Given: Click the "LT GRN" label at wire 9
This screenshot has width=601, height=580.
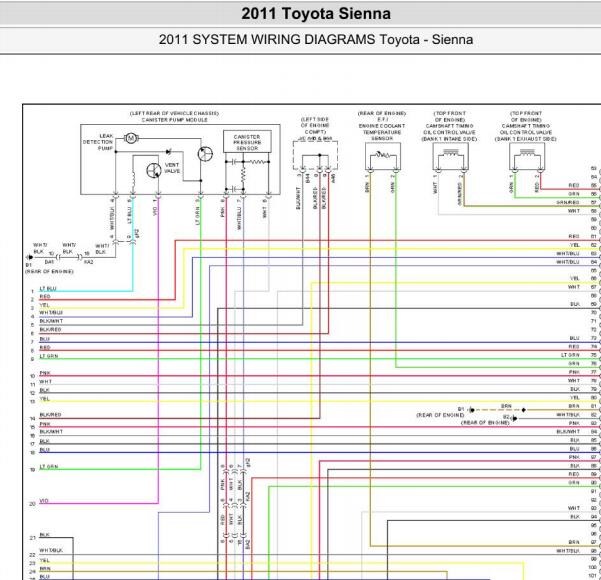Looking at the screenshot, I should coord(49,356).
